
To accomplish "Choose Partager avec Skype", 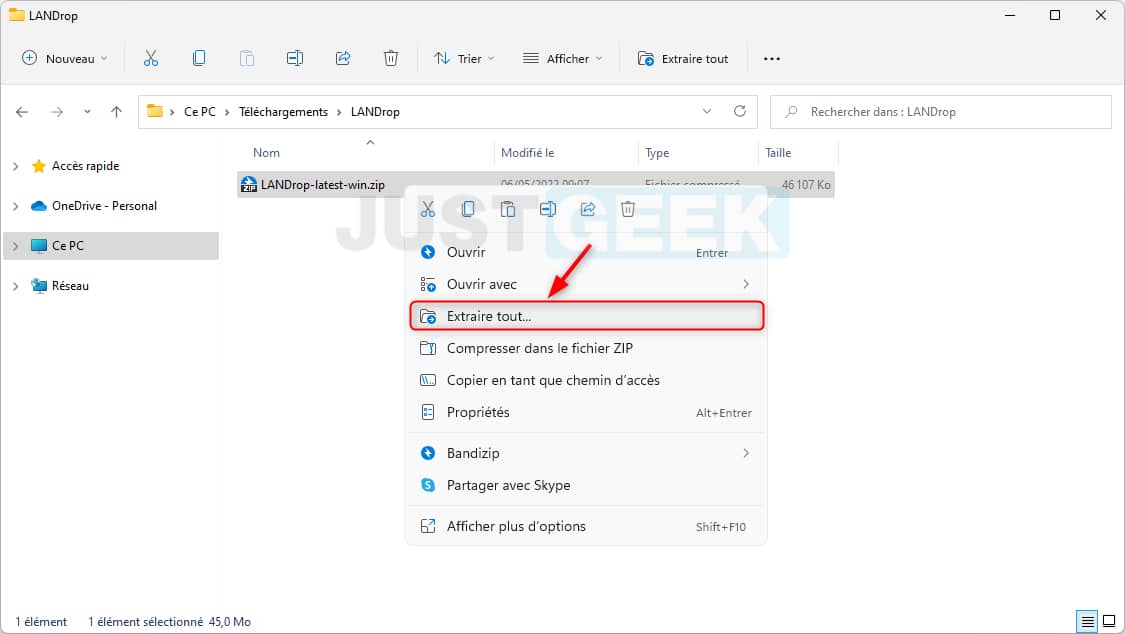I will [585, 486].
